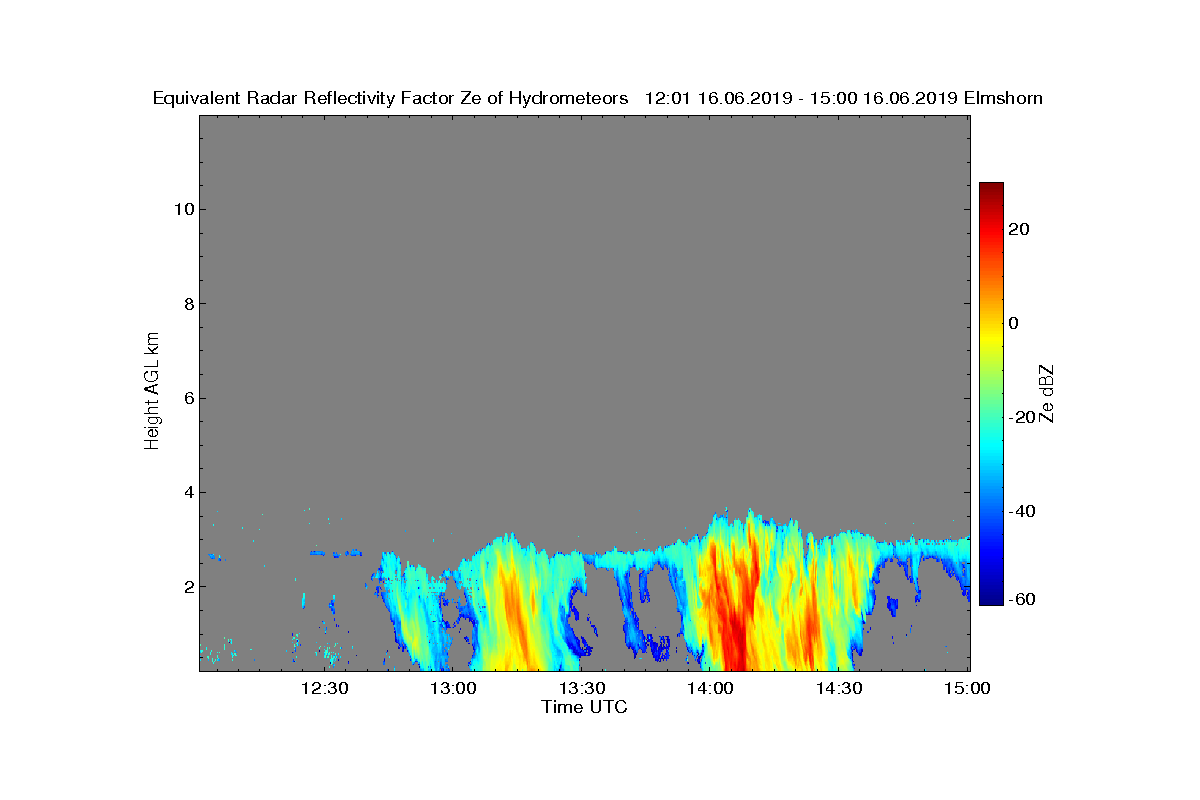Click the 13:00 time tick label

(x=452, y=688)
